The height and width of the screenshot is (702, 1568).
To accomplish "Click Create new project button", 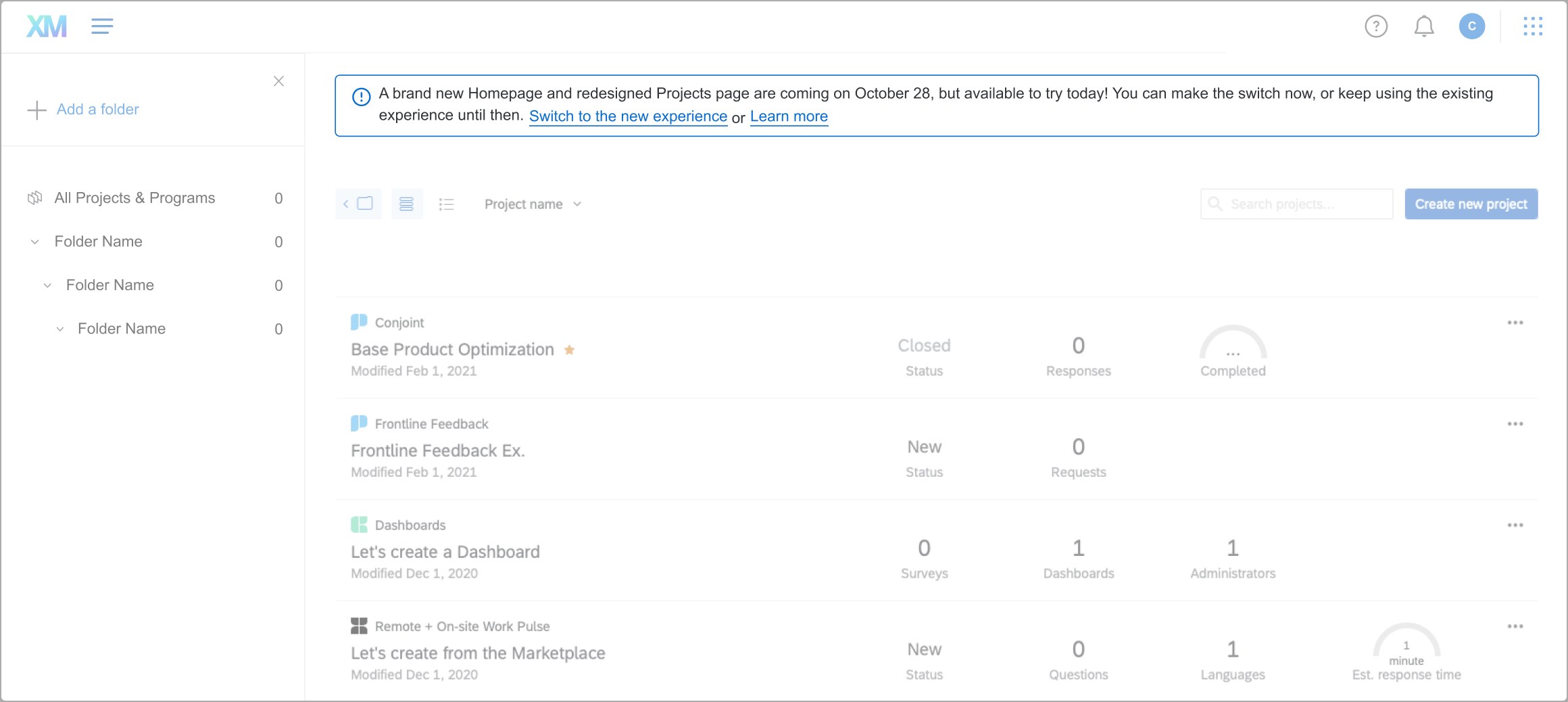I will 1471,204.
